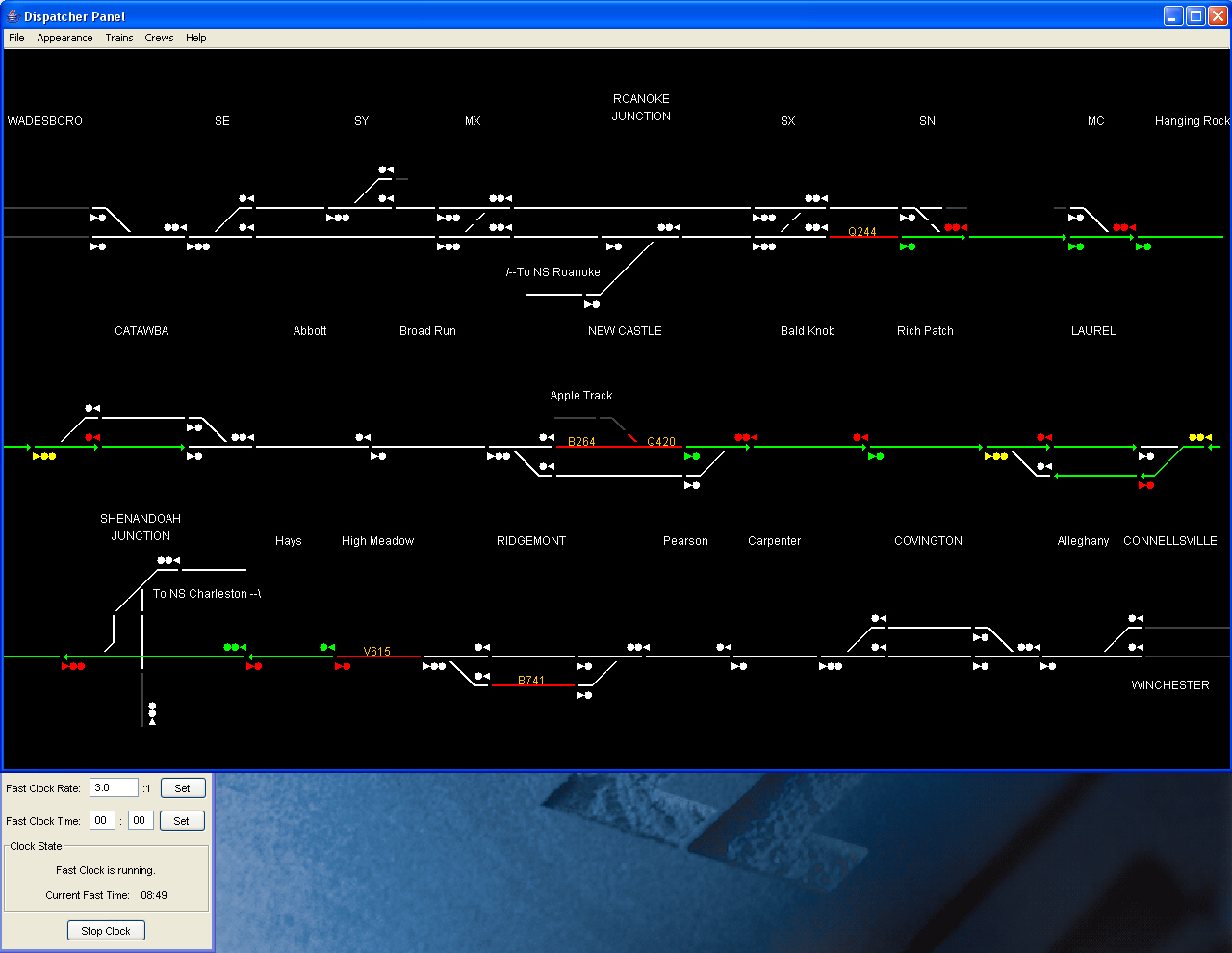Click the red signal at Rich Patch
The height and width of the screenshot is (953, 1232).
[860, 437]
